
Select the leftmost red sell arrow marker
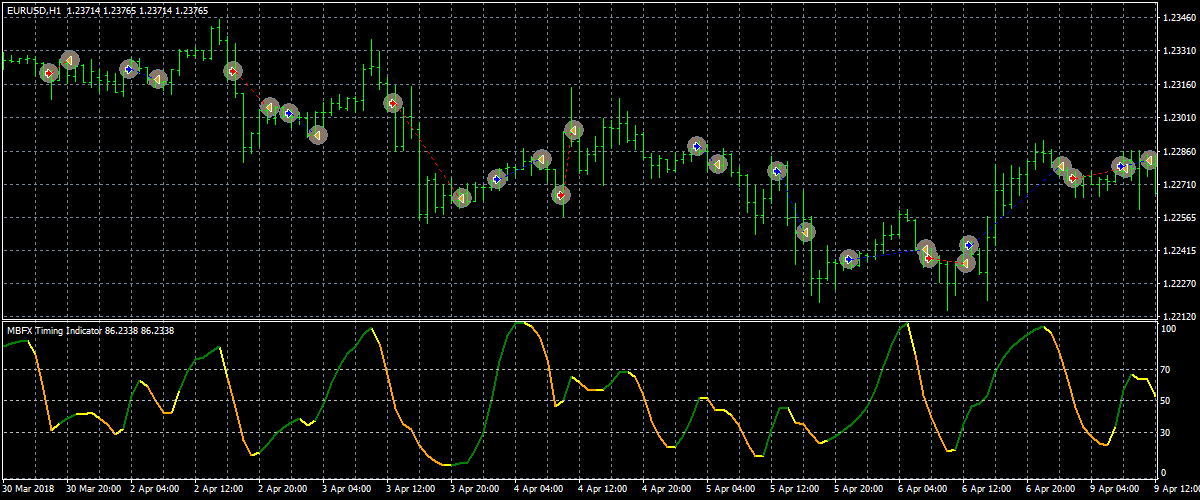(49, 73)
